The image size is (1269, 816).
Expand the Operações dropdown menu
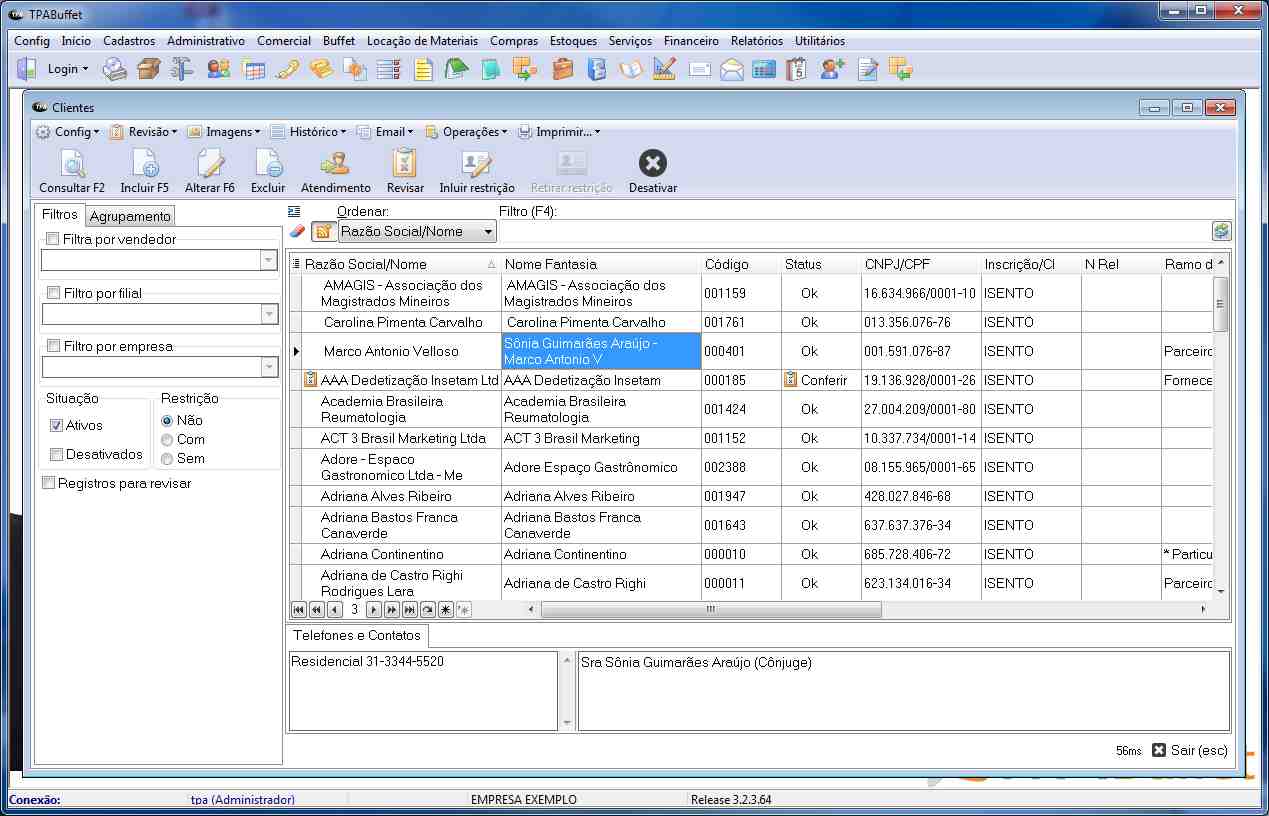(466, 132)
